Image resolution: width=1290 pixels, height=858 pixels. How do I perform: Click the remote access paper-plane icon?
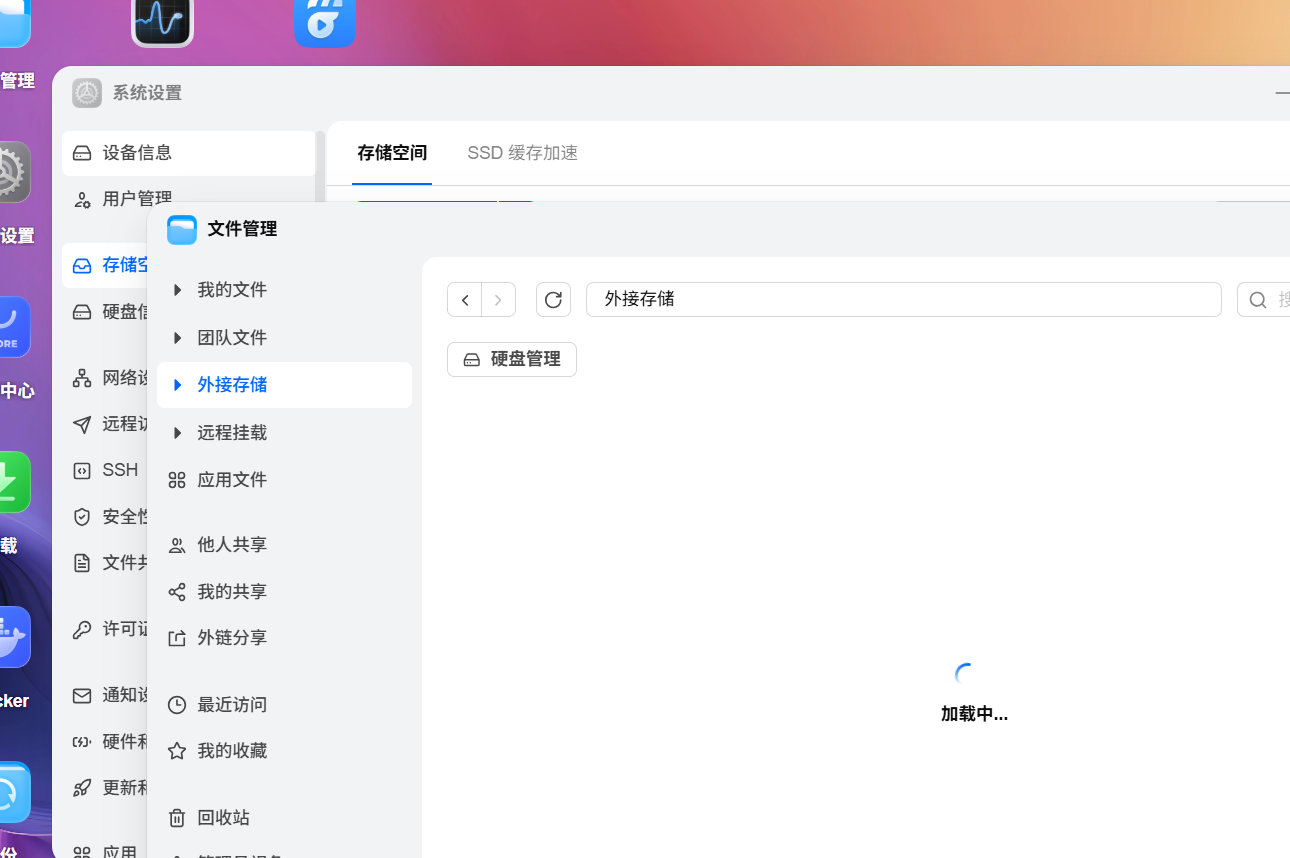tap(82, 425)
